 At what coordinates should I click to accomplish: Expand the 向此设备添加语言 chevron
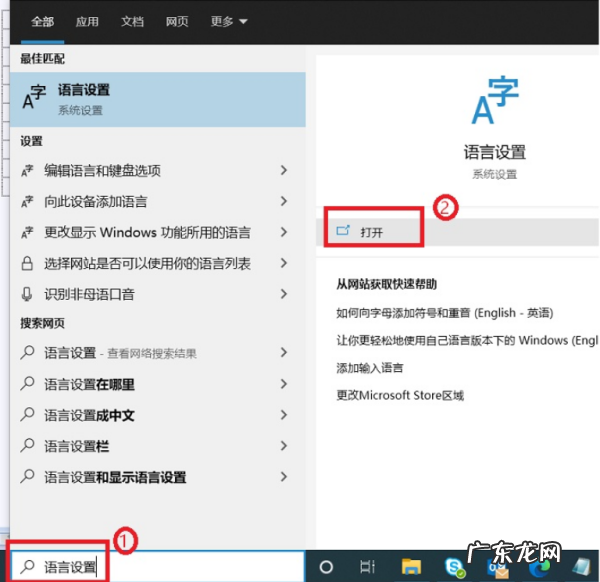coord(285,202)
